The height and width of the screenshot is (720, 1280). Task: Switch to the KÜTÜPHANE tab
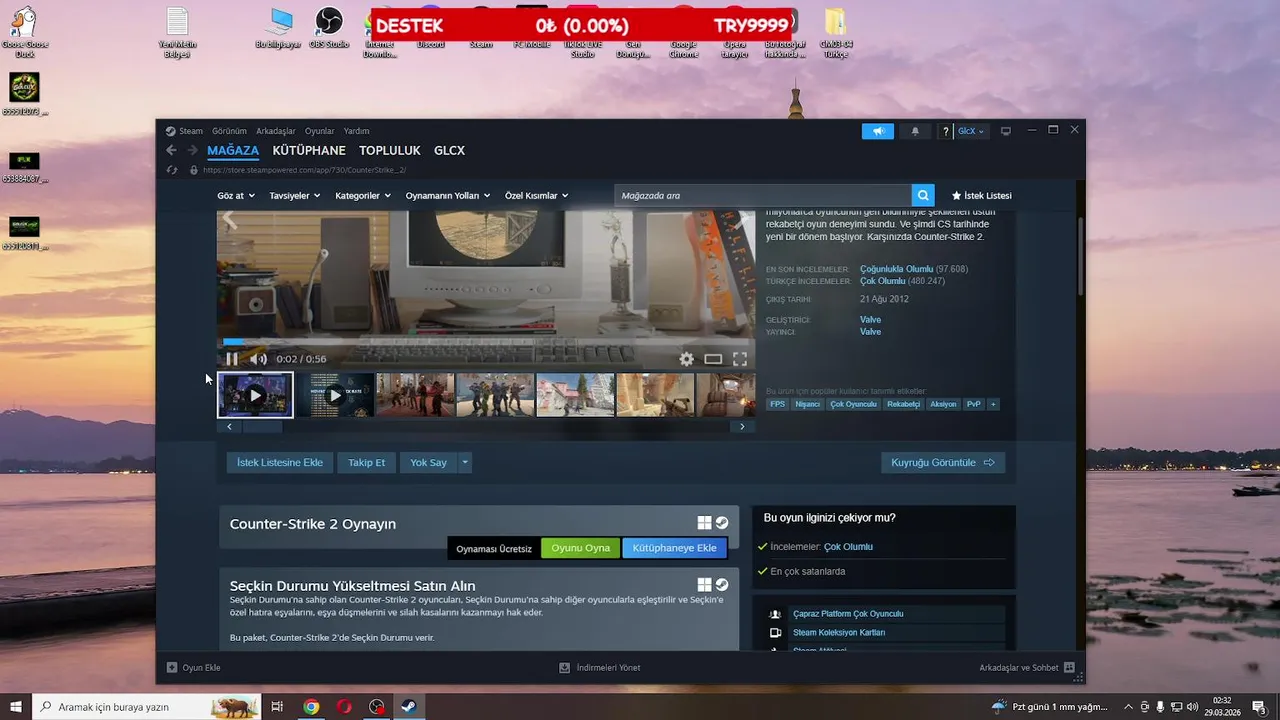[309, 151]
